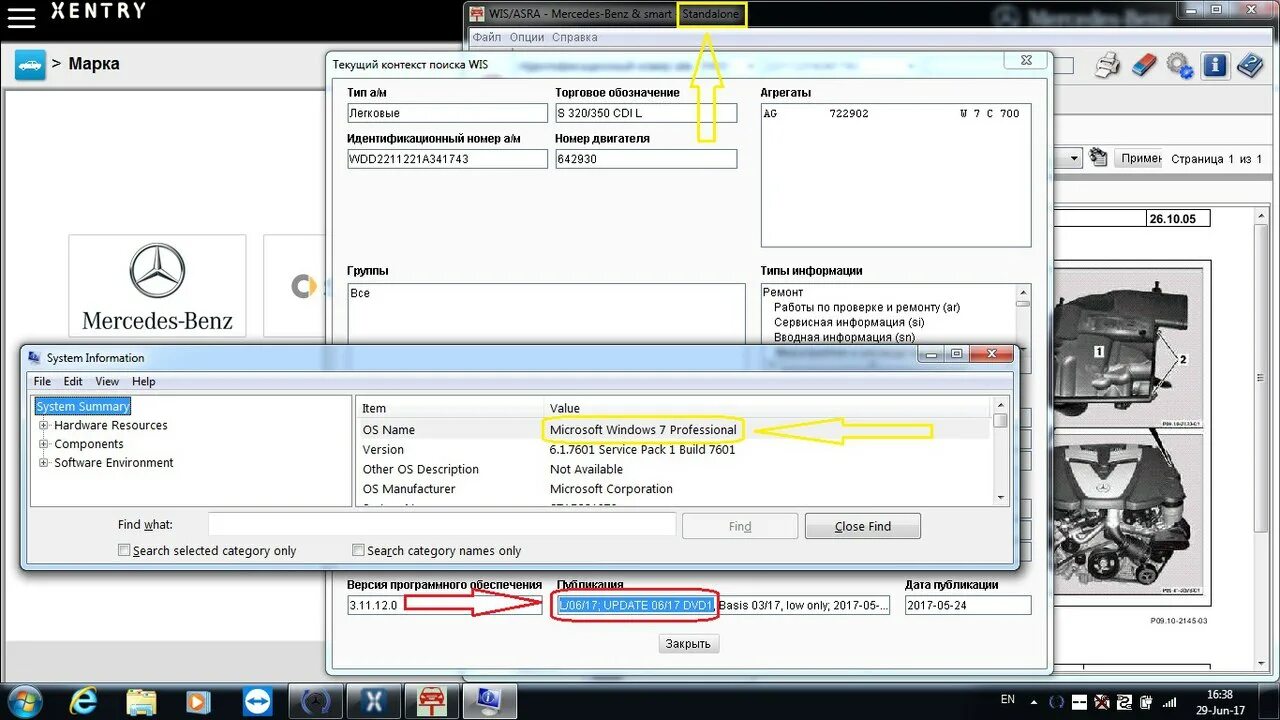1280x720 pixels.
Task: Open the View menu in System Information
Action: tap(107, 381)
